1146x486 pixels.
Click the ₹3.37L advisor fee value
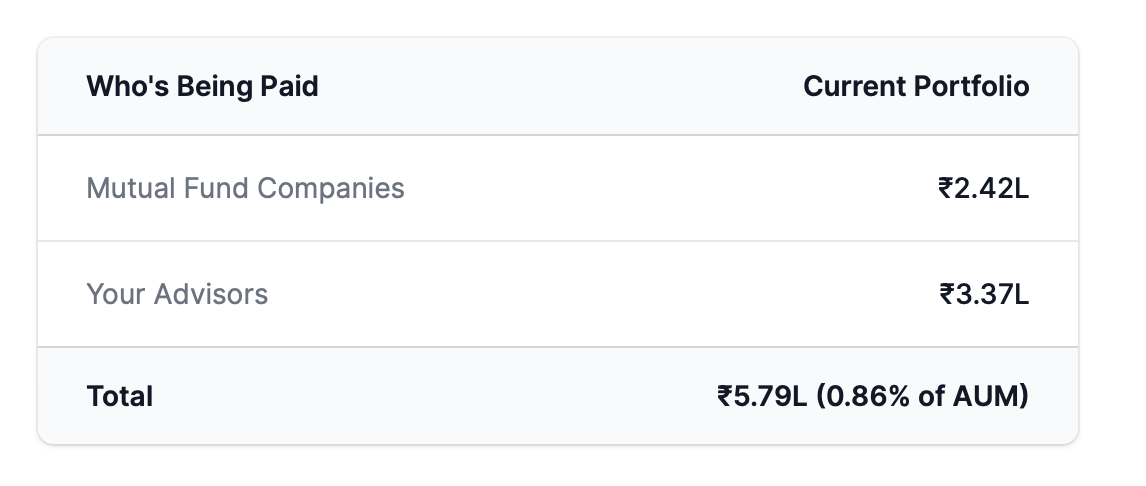(x=984, y=295)
